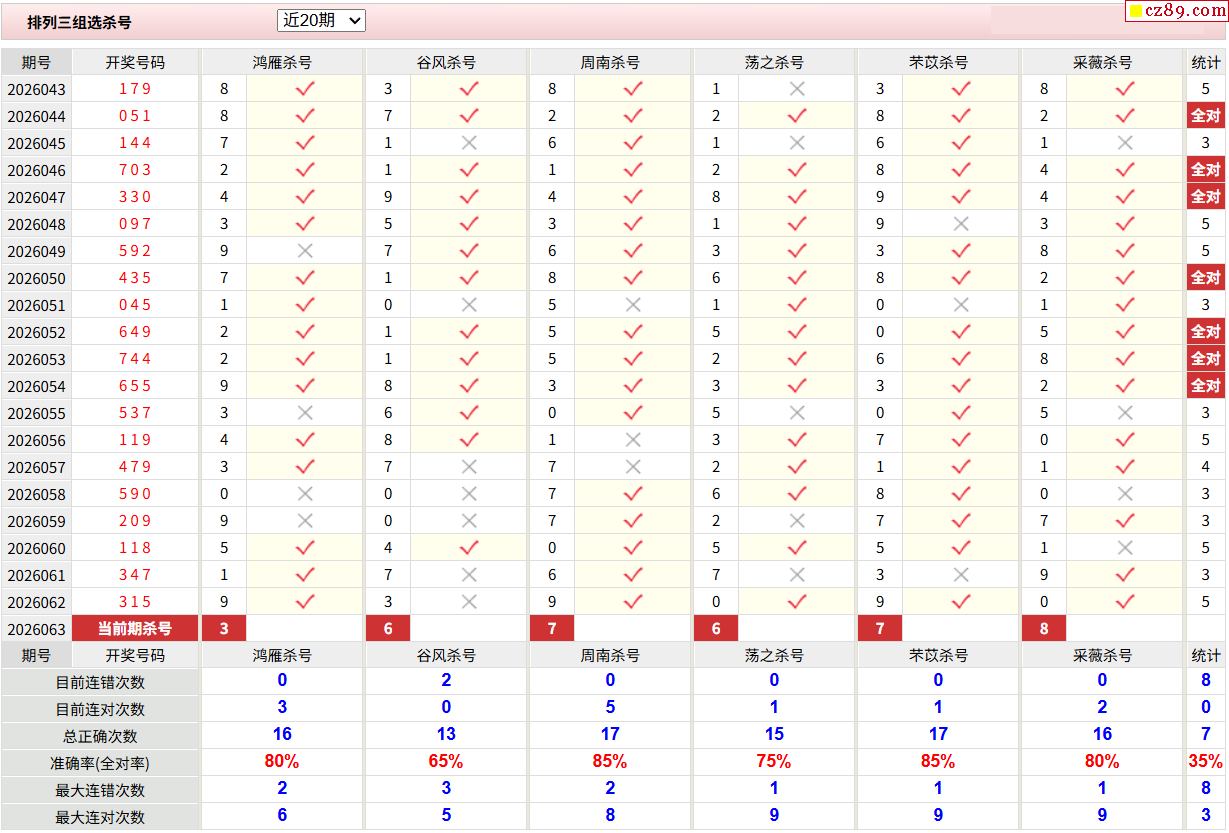
Task: Click the yellow square beside cz89.com
Action: coord(1135,12)
